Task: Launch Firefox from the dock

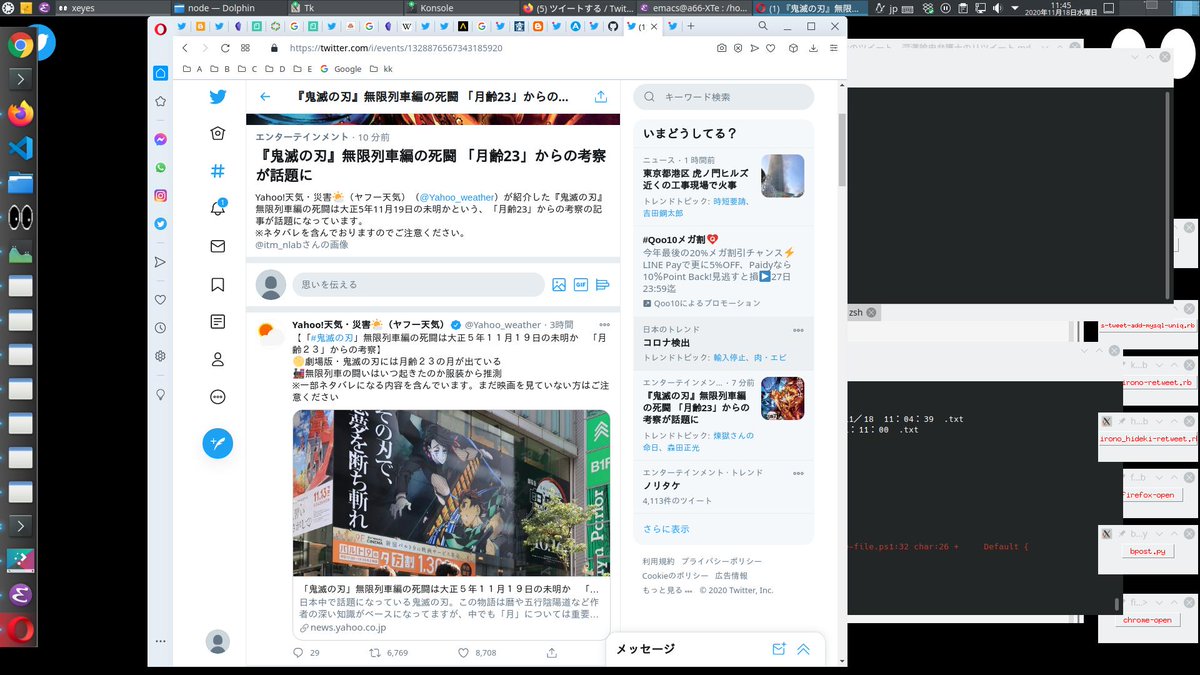Action: (x=20, y=113)
